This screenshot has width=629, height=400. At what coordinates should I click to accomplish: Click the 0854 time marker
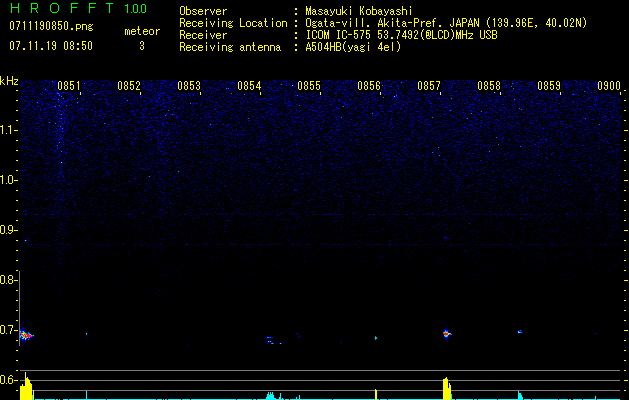point(249,86)
